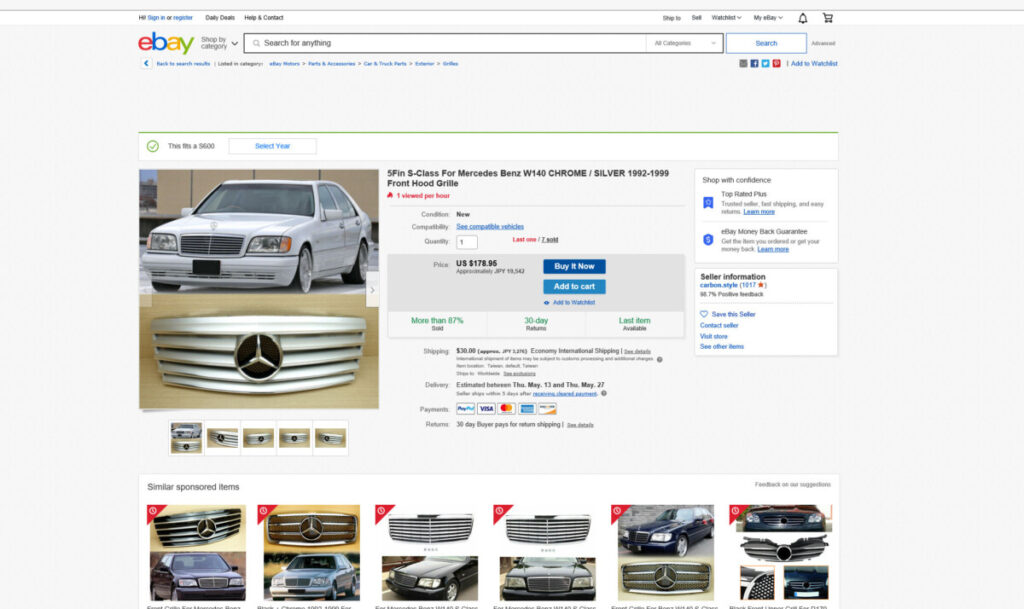Click the register link
The height and width of the screenshot is (609, 1024).
(x=183, y=18)
